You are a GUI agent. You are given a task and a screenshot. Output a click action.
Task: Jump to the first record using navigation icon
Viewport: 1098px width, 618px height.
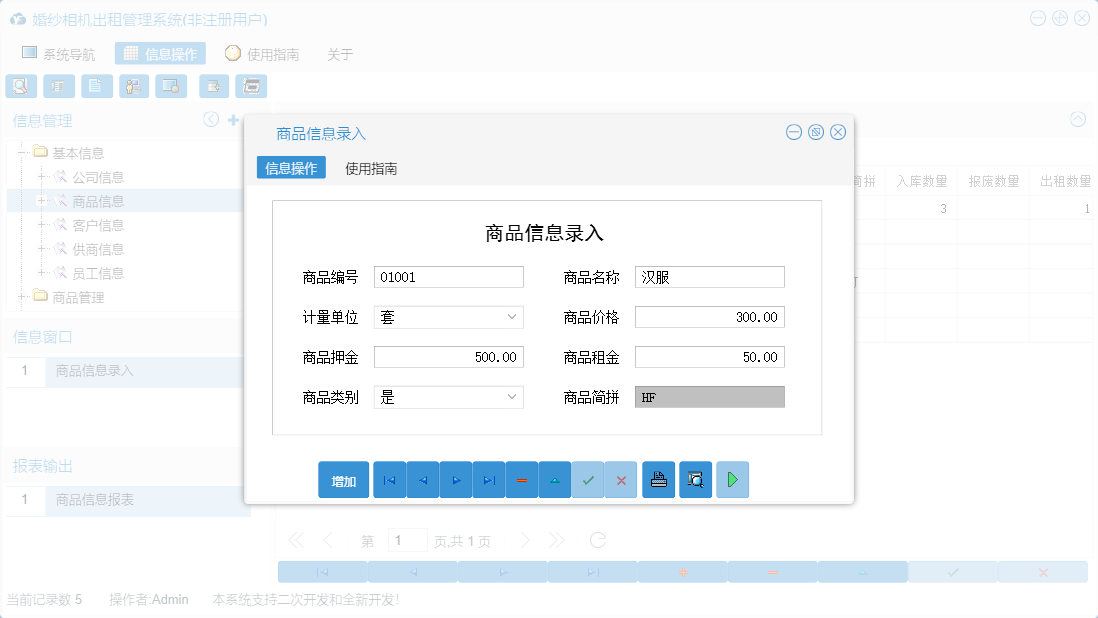coord(389,479)
